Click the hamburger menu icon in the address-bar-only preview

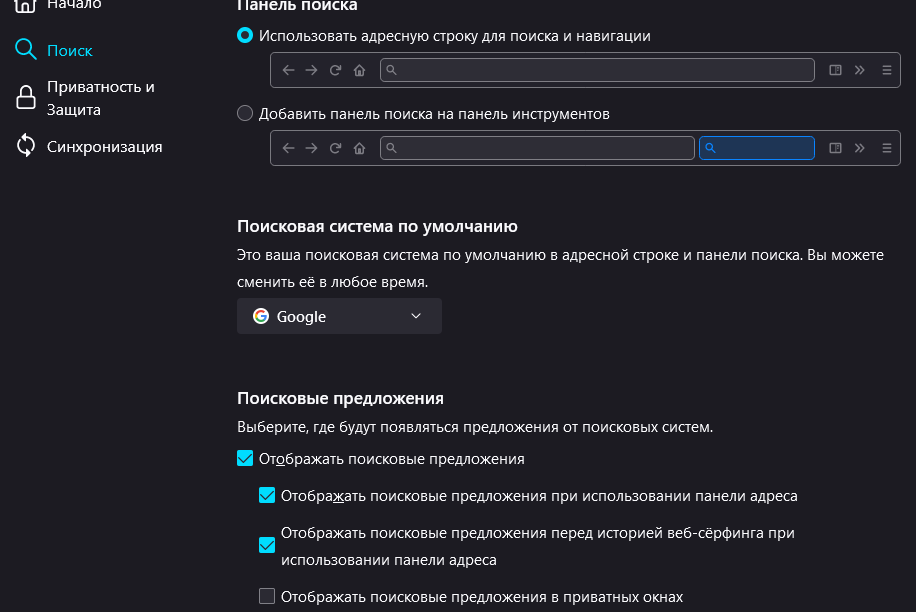(886, 70)
